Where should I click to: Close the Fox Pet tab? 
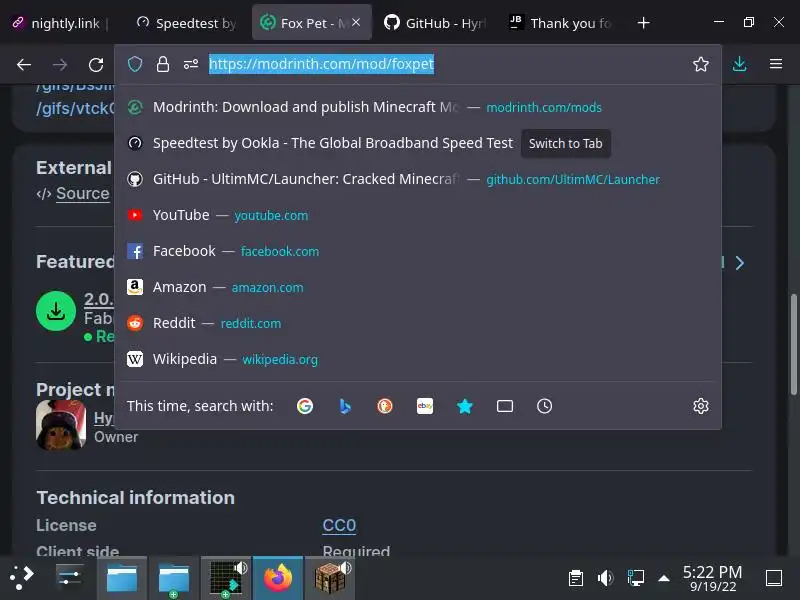[356, 22]
